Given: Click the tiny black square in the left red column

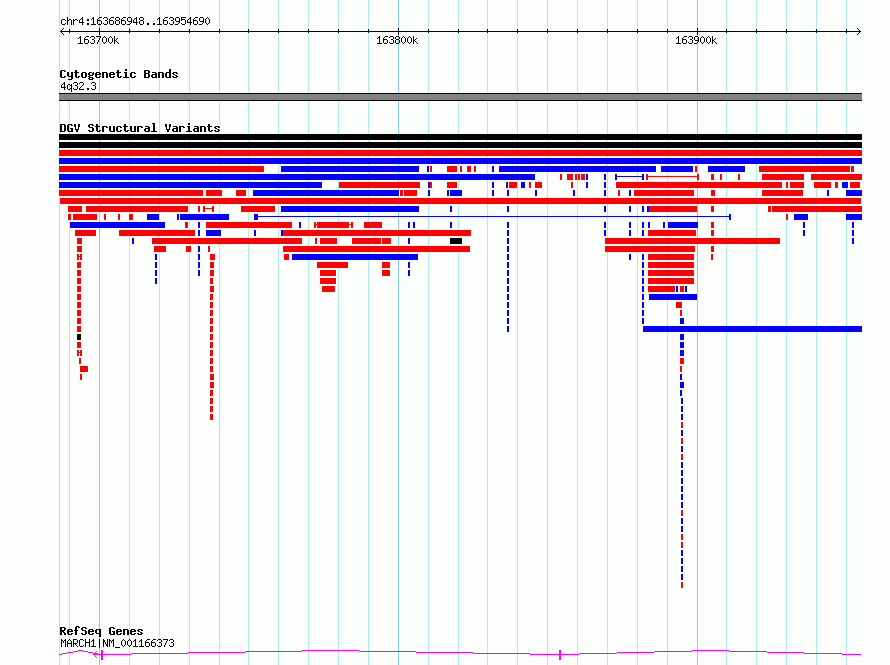Looking at the screenshot, I should coord(79,337).
